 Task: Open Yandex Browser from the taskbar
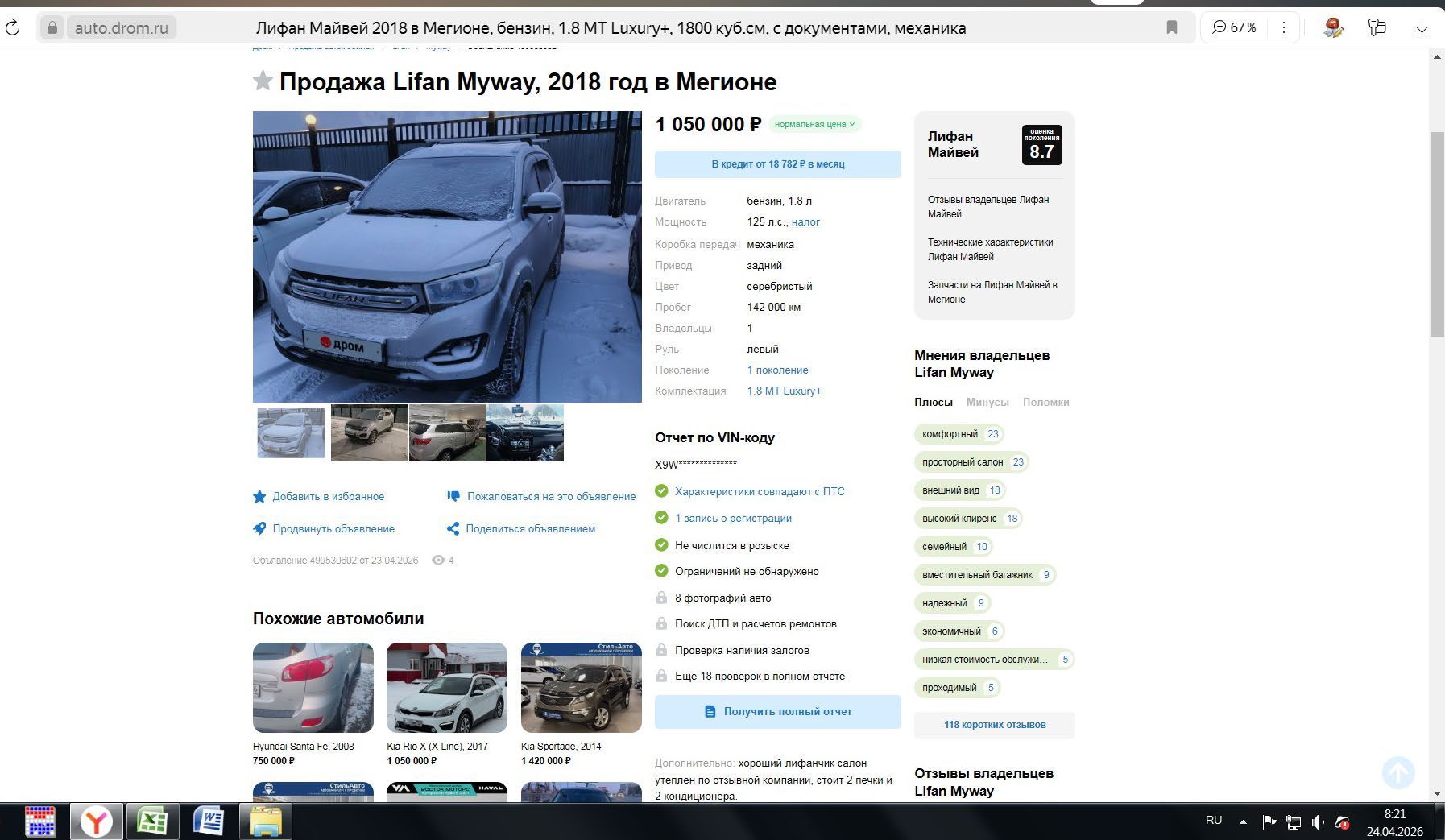pyautogui.click(x=97, y=821)
